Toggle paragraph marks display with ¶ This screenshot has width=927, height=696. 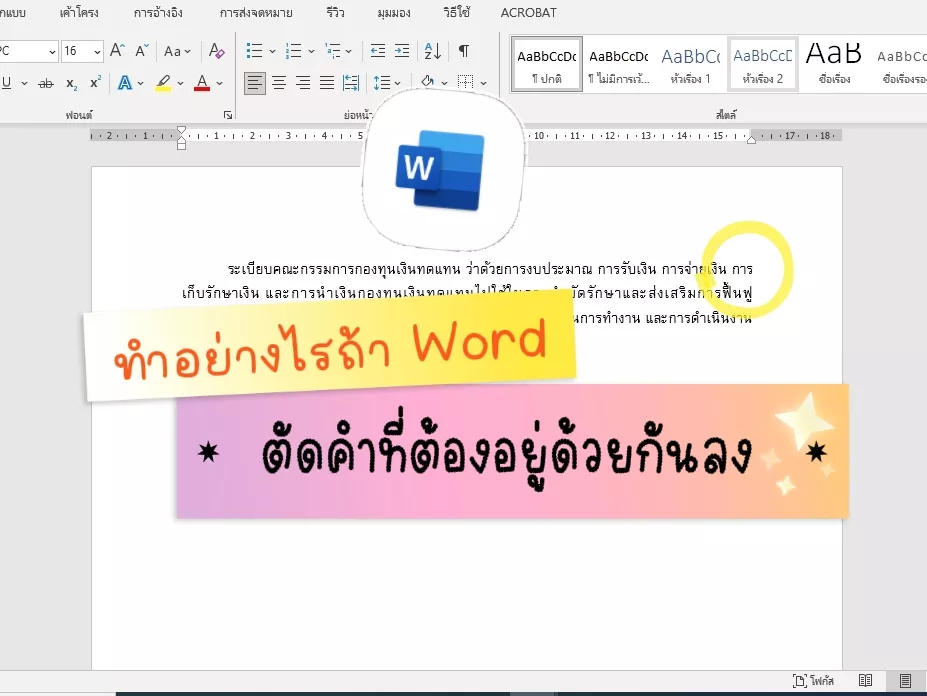[463, 50]
